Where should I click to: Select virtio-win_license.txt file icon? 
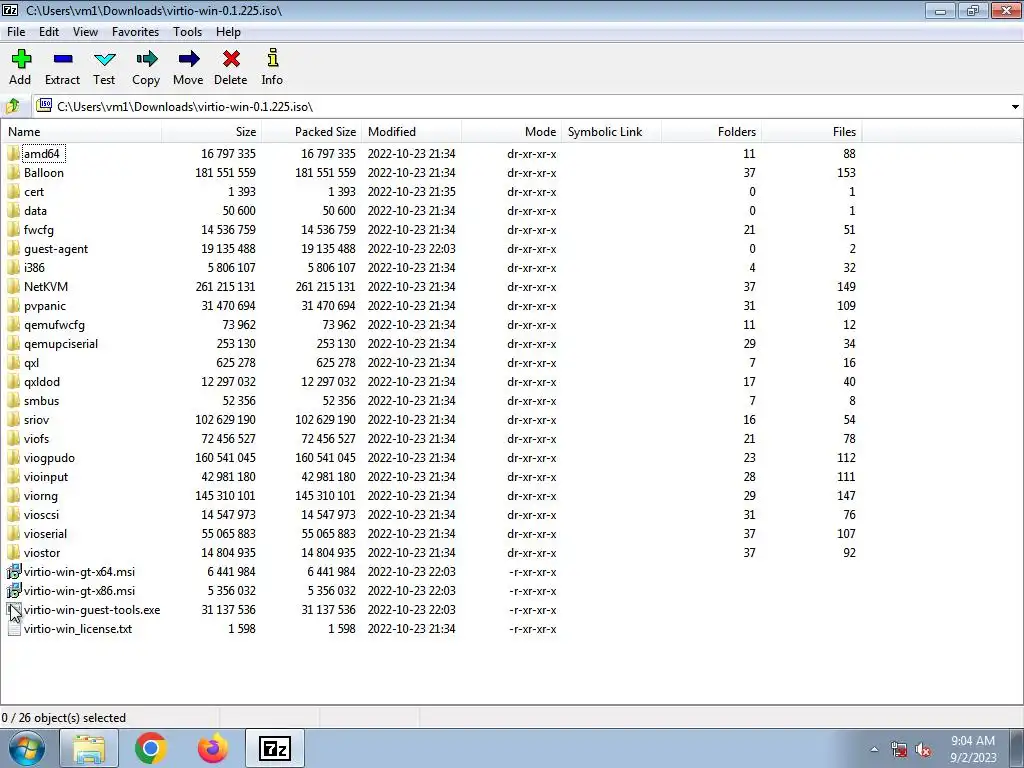click(x=14, y=629)
